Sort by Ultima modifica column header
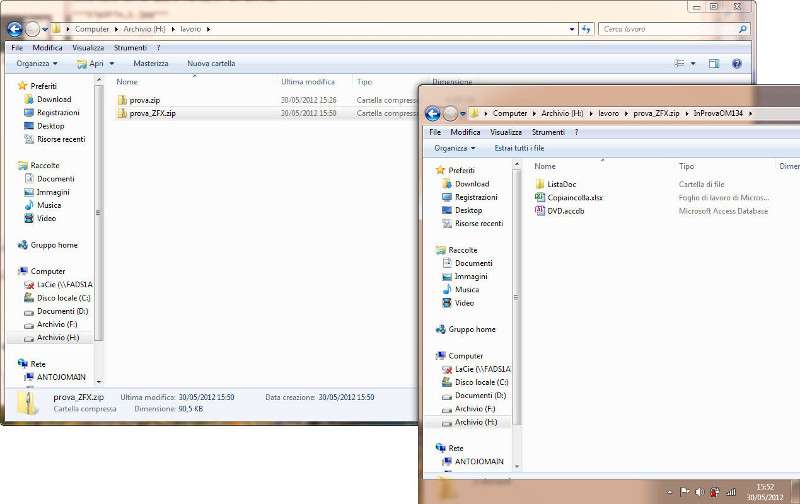Screen dimensions: 800x504 point(308,82)
